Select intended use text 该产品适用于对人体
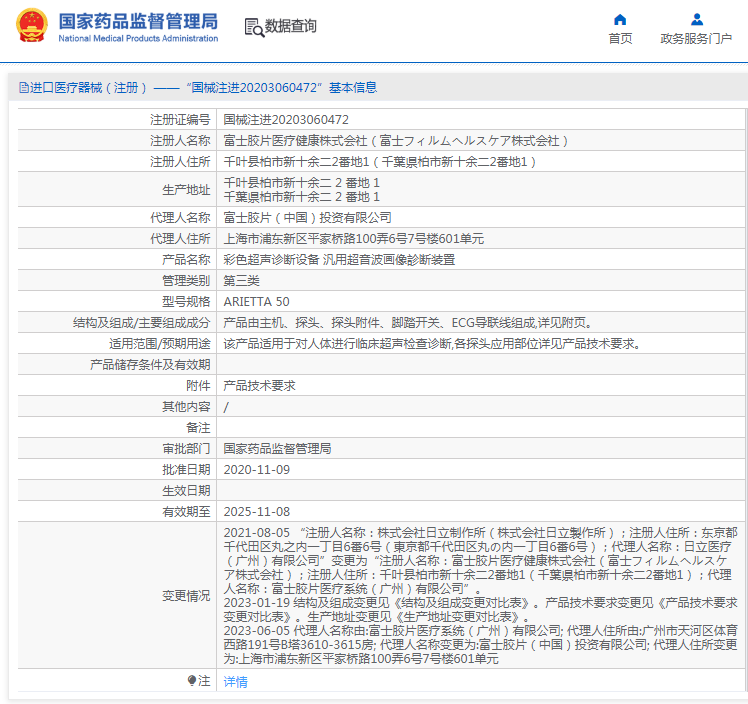This screenshot has height=704, width=748. point(432,343)
